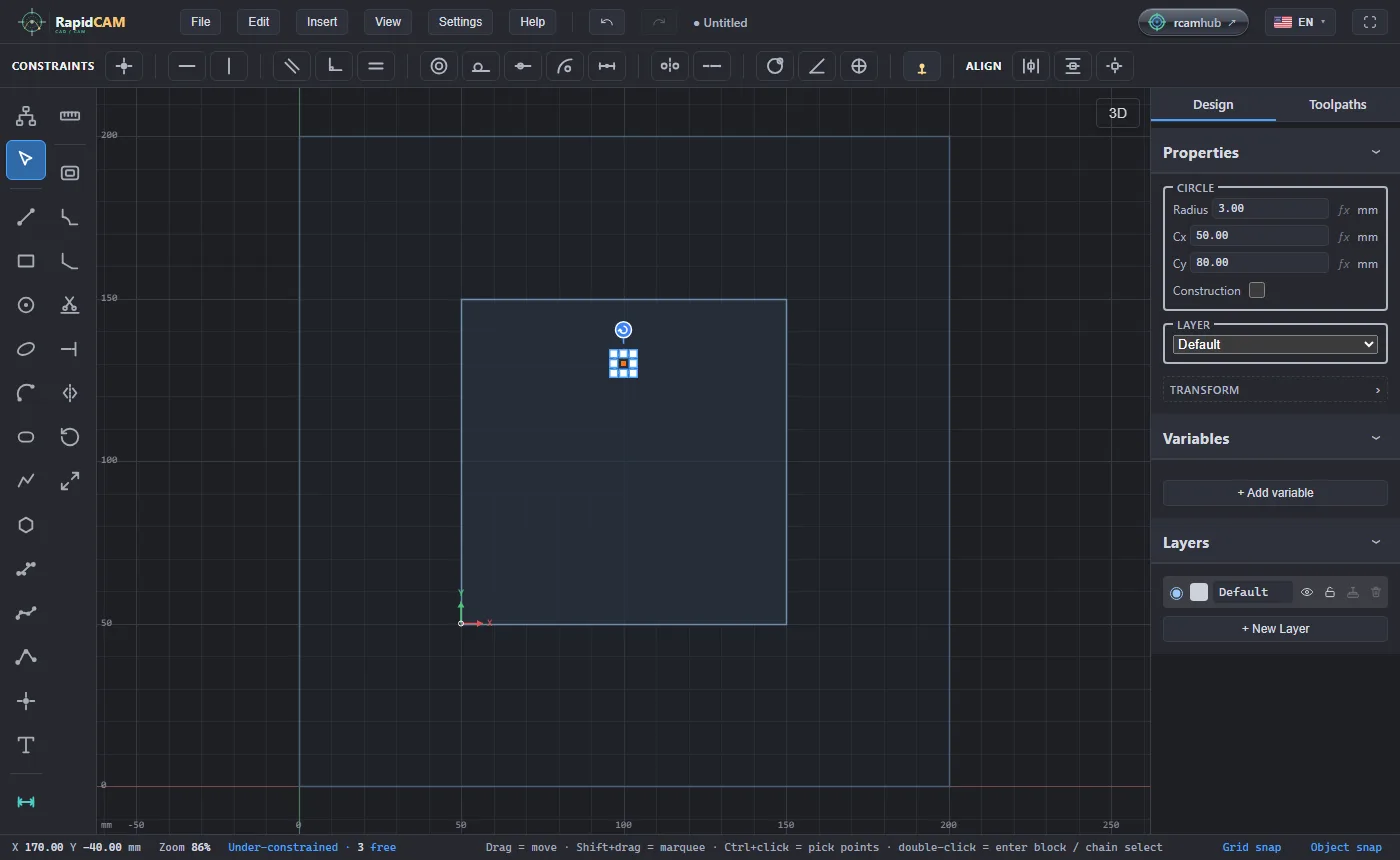Viewport: 1400px width, 860px height.
Task: Click the New Layer button
Action: point(1275,628)
